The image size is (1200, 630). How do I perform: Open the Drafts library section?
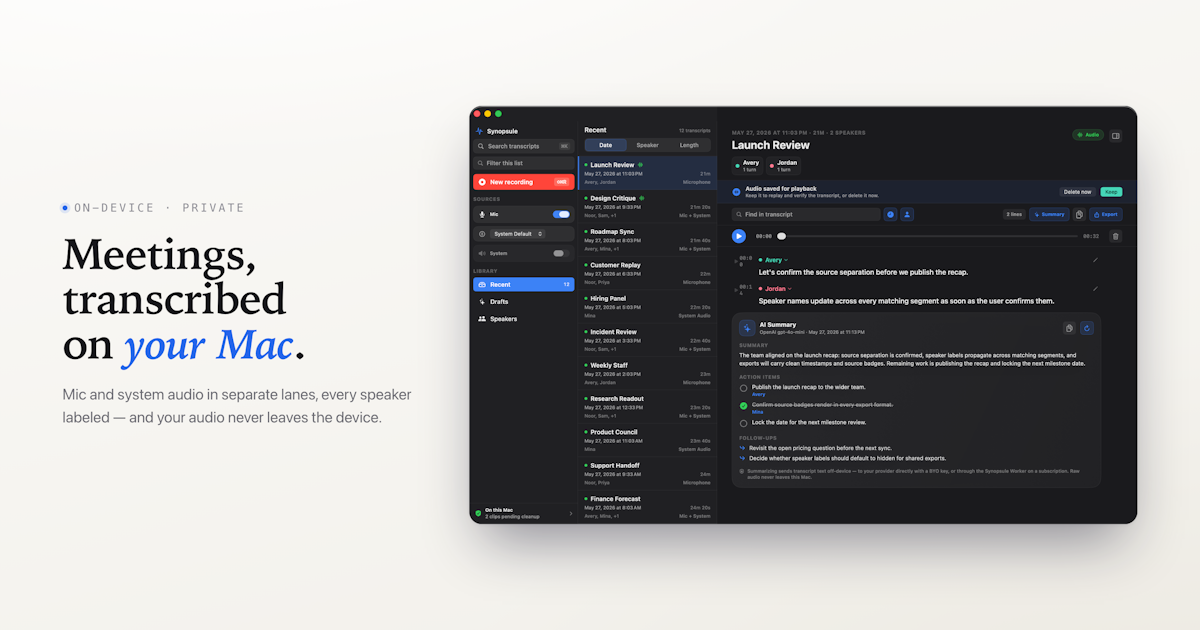tap(524, 301)
